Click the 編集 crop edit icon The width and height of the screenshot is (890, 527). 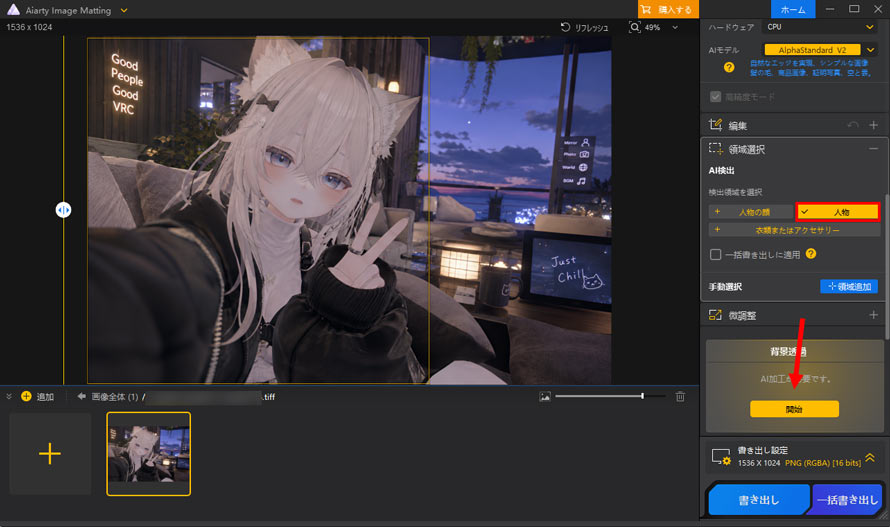715,125
